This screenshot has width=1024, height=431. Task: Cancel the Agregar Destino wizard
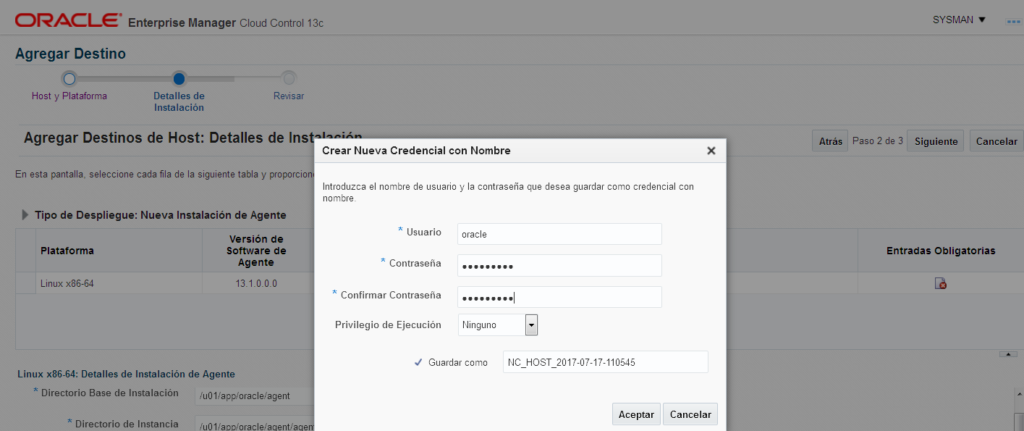(x=997, y=141)
